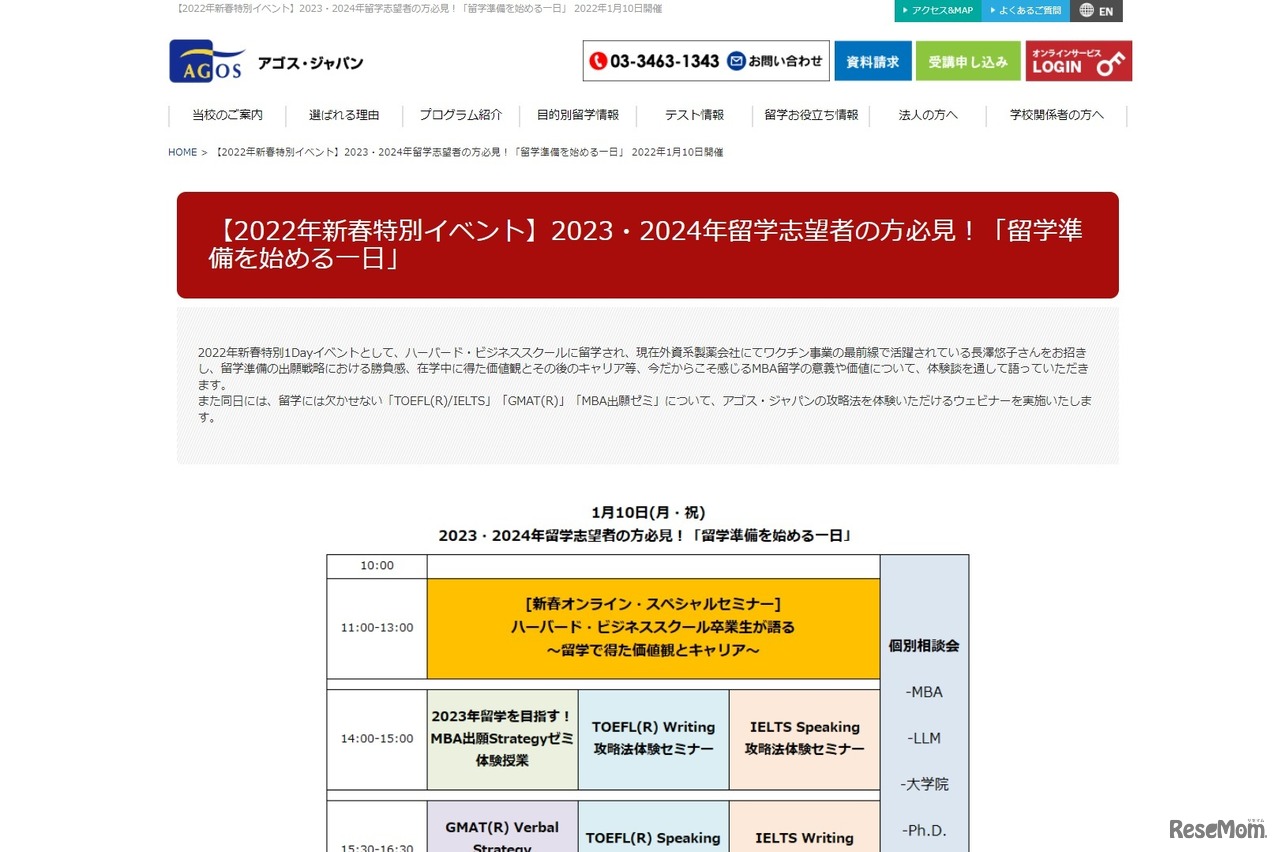Click the key icon on LOGIN button
Image resolution: width=1280 pixels, height=852 pixels.
[x=1109, y=64]
